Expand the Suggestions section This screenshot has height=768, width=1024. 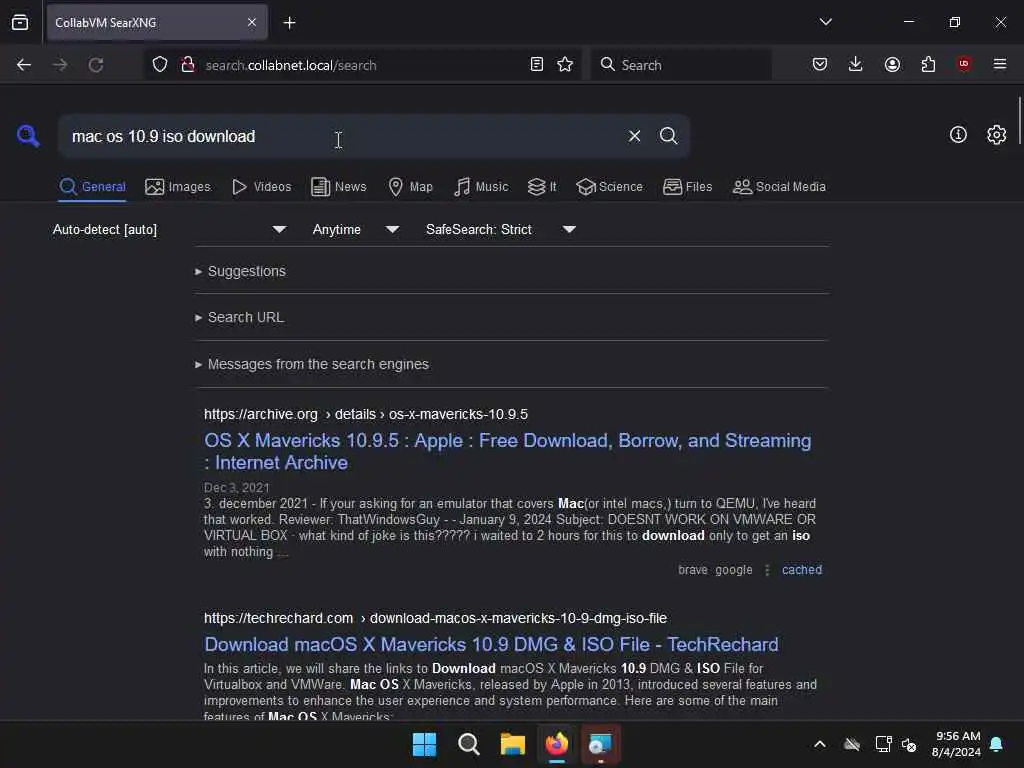(240, 271)
